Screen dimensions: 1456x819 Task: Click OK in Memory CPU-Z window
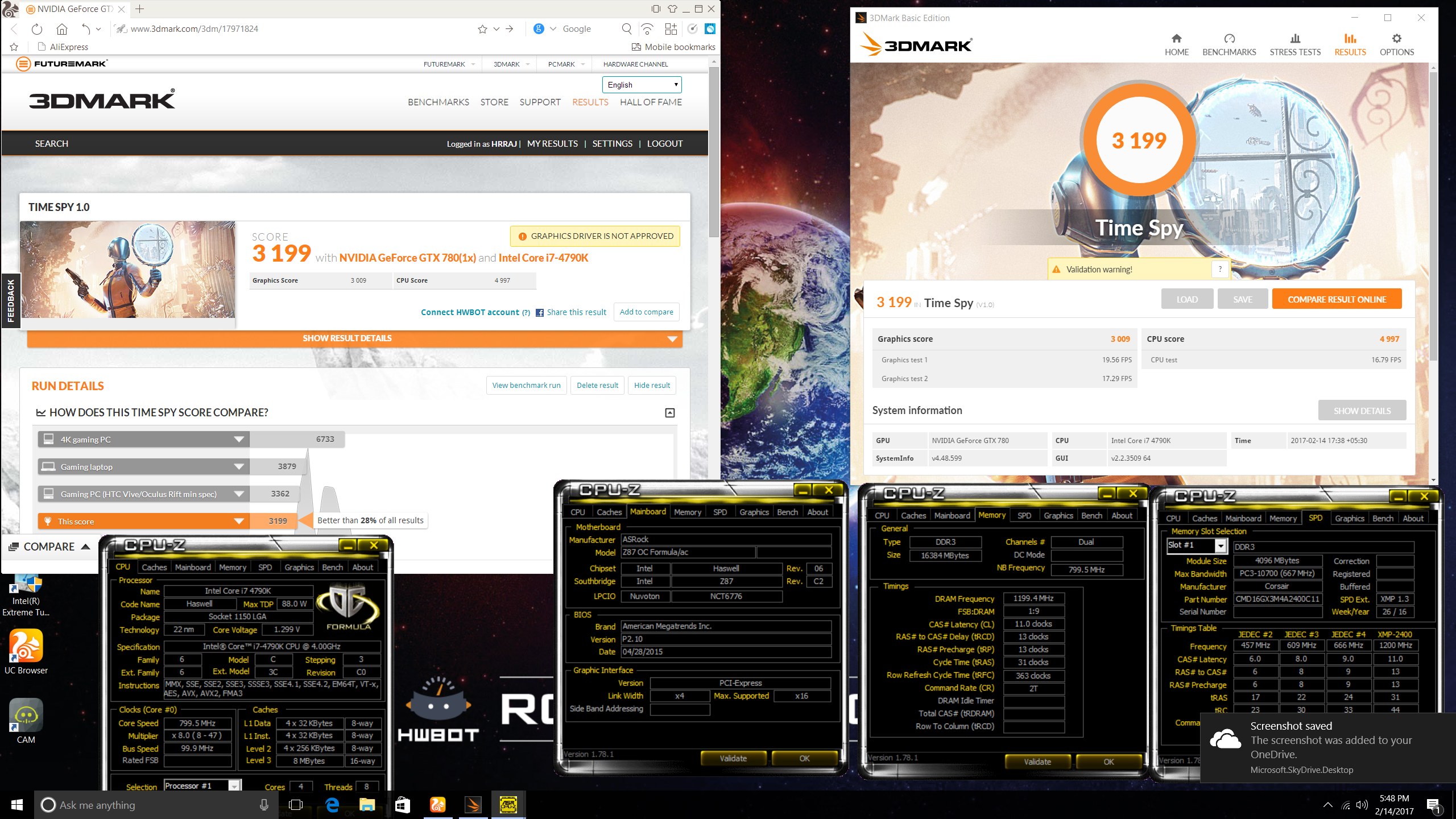(x=1108, y=762)
